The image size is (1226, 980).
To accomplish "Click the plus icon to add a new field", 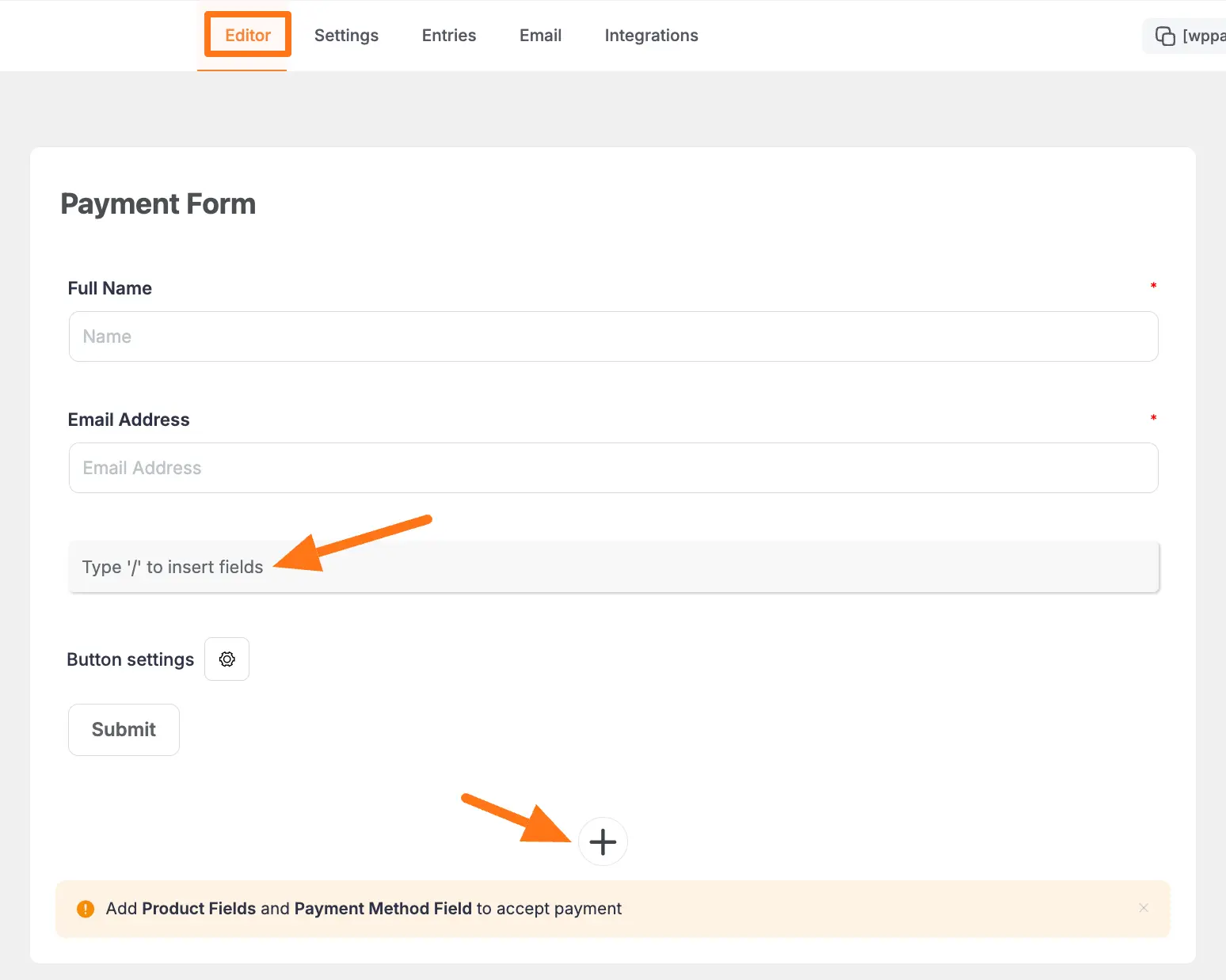I will [603, 841].
